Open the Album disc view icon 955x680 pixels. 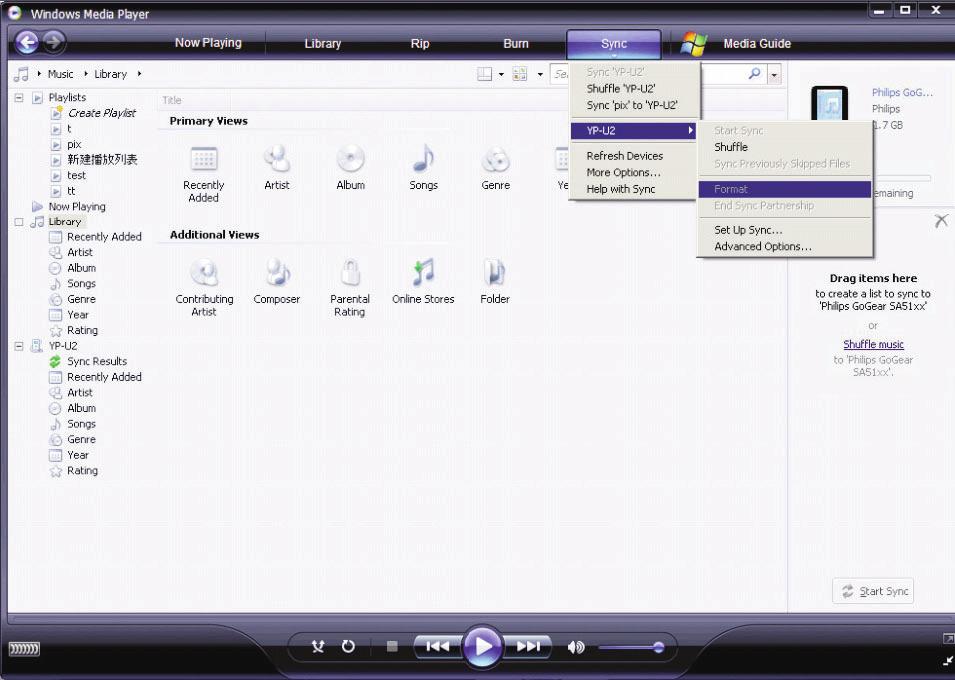coord(350,159)
